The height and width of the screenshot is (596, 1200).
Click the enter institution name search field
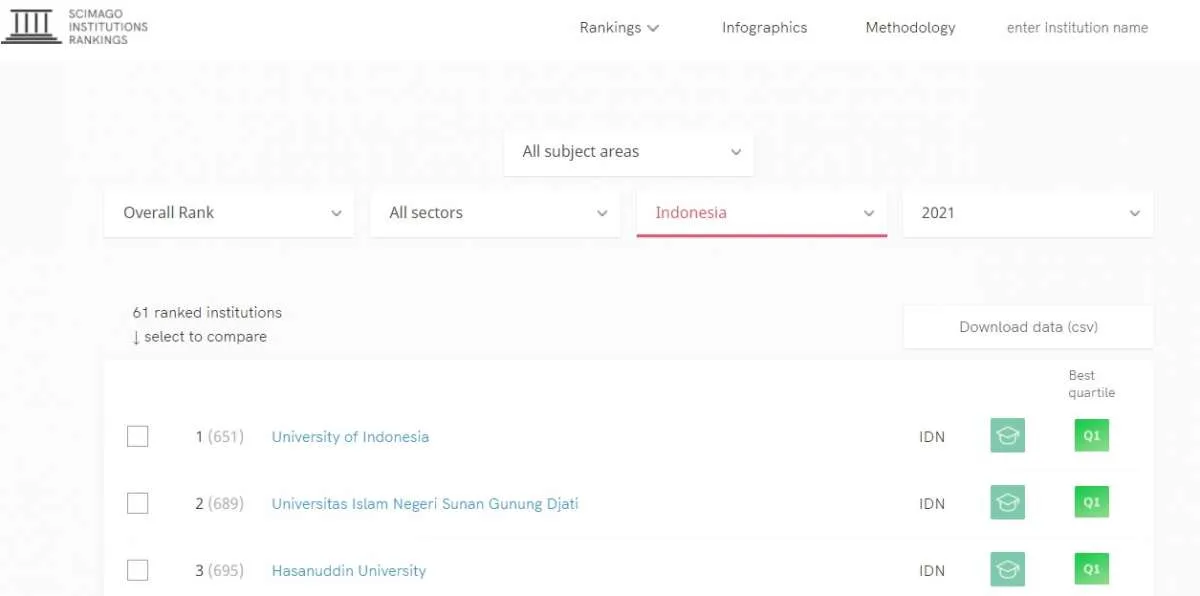[x=1077, y=28]
